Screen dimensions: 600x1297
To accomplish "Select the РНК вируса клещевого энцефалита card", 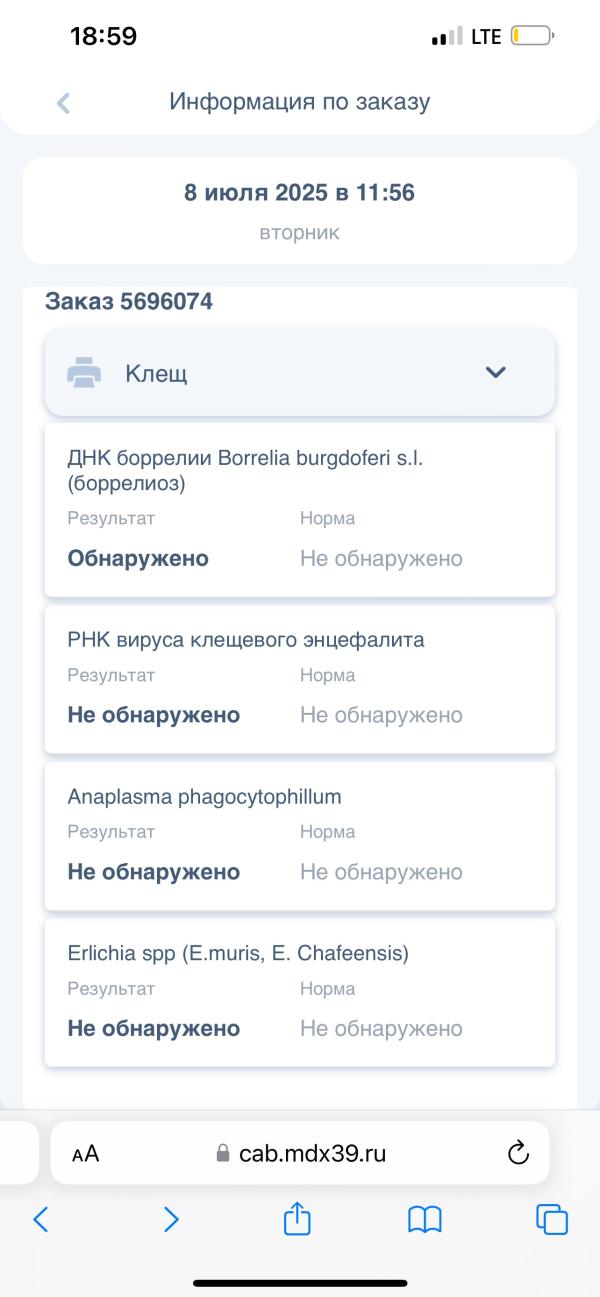I will [x=300, y=679].
